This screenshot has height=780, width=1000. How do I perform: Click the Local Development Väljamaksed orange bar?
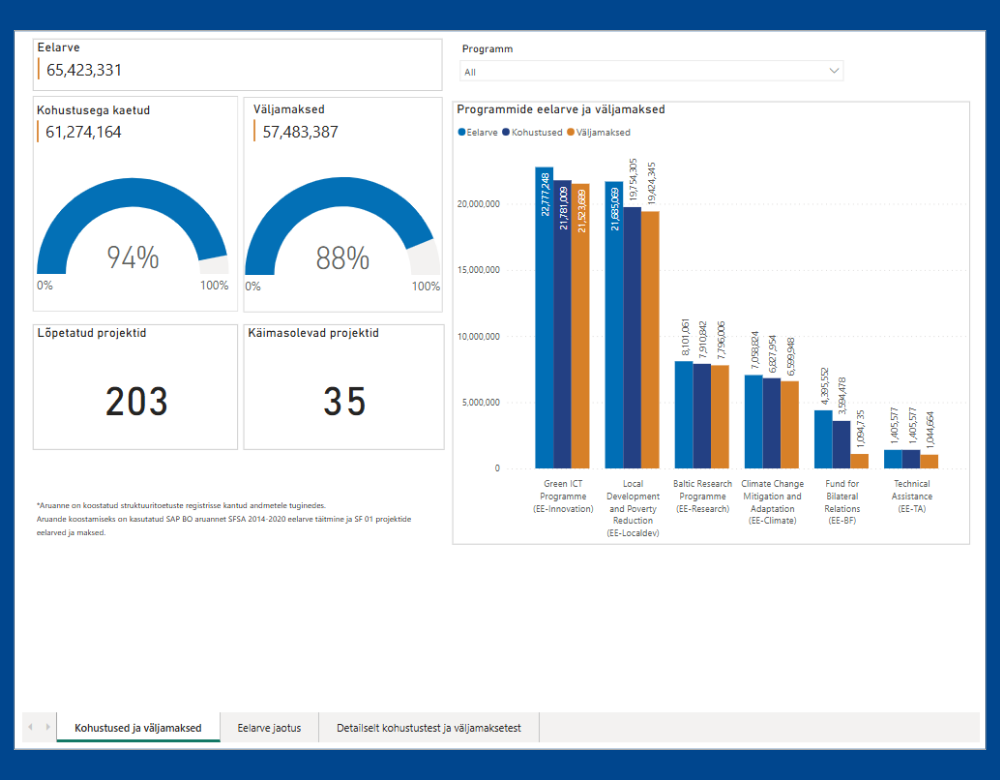650,340
